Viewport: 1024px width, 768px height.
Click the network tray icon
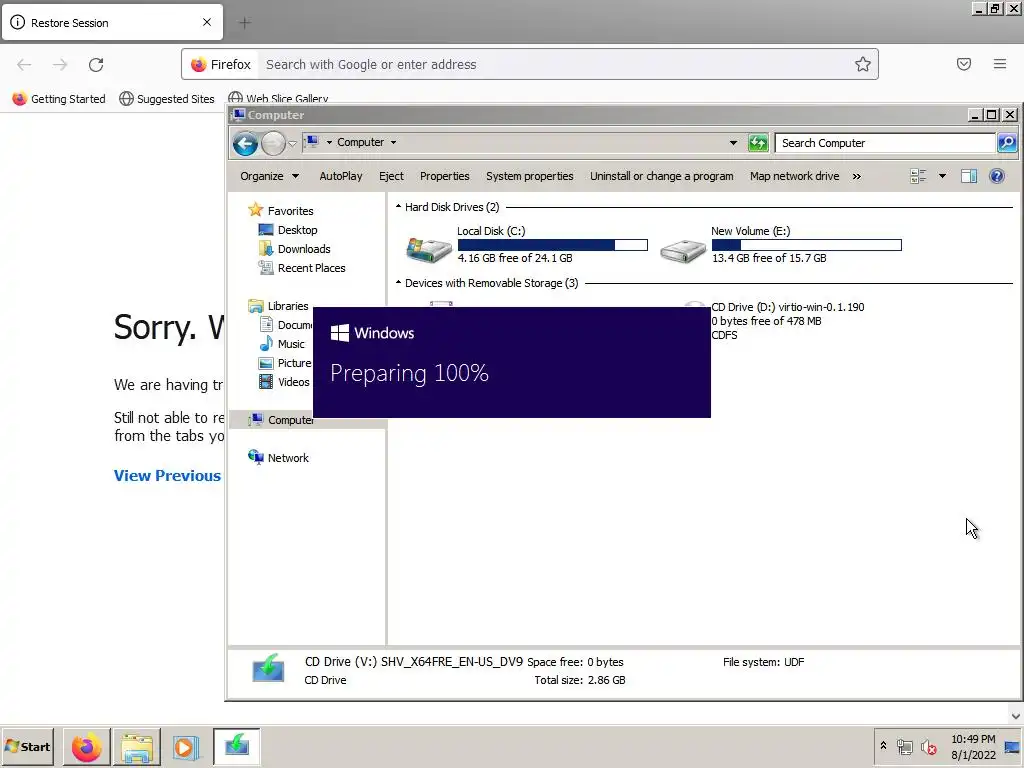pos(904,746)
